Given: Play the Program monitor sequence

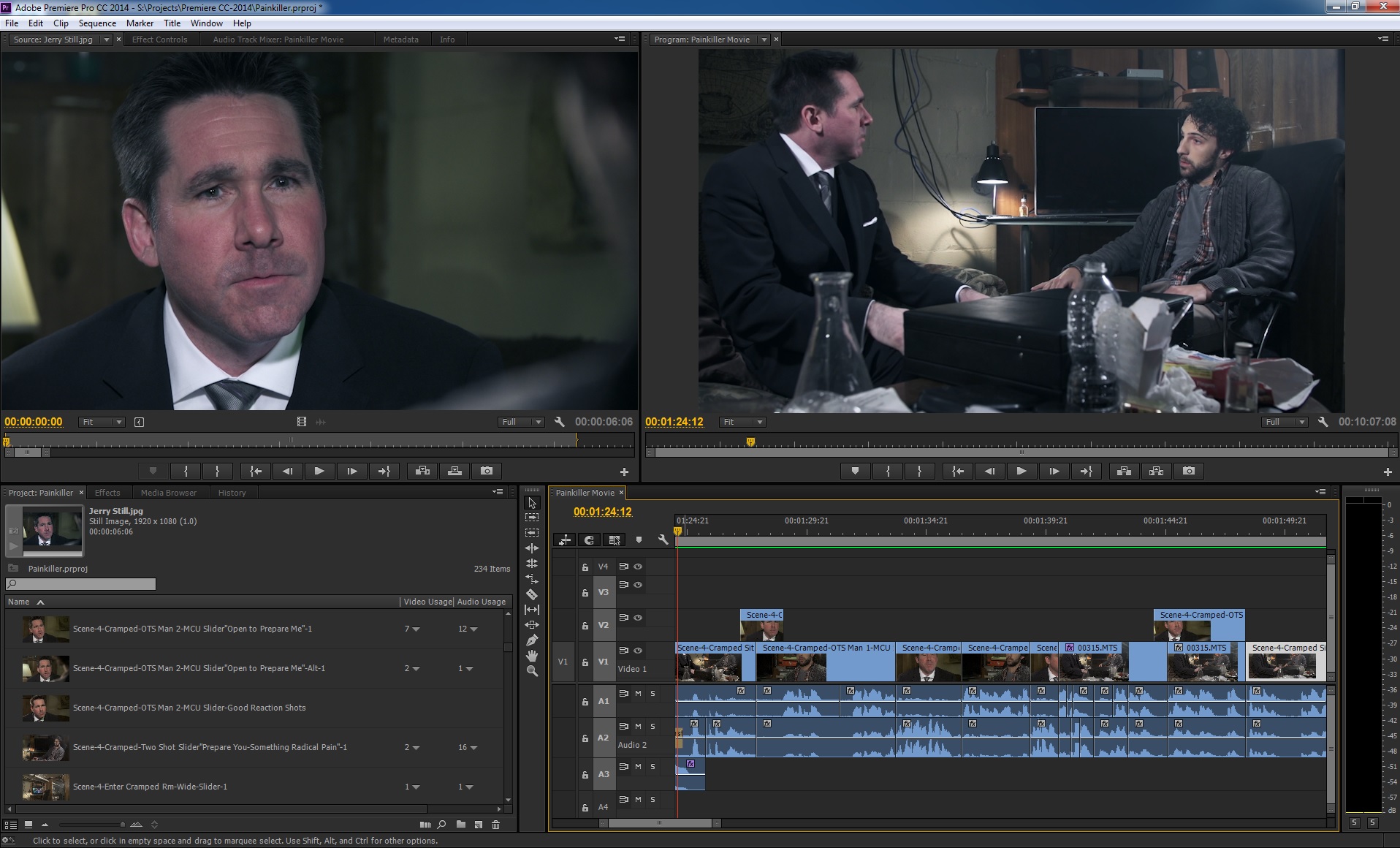Looking at the screenshot, I should [1022, 472].
